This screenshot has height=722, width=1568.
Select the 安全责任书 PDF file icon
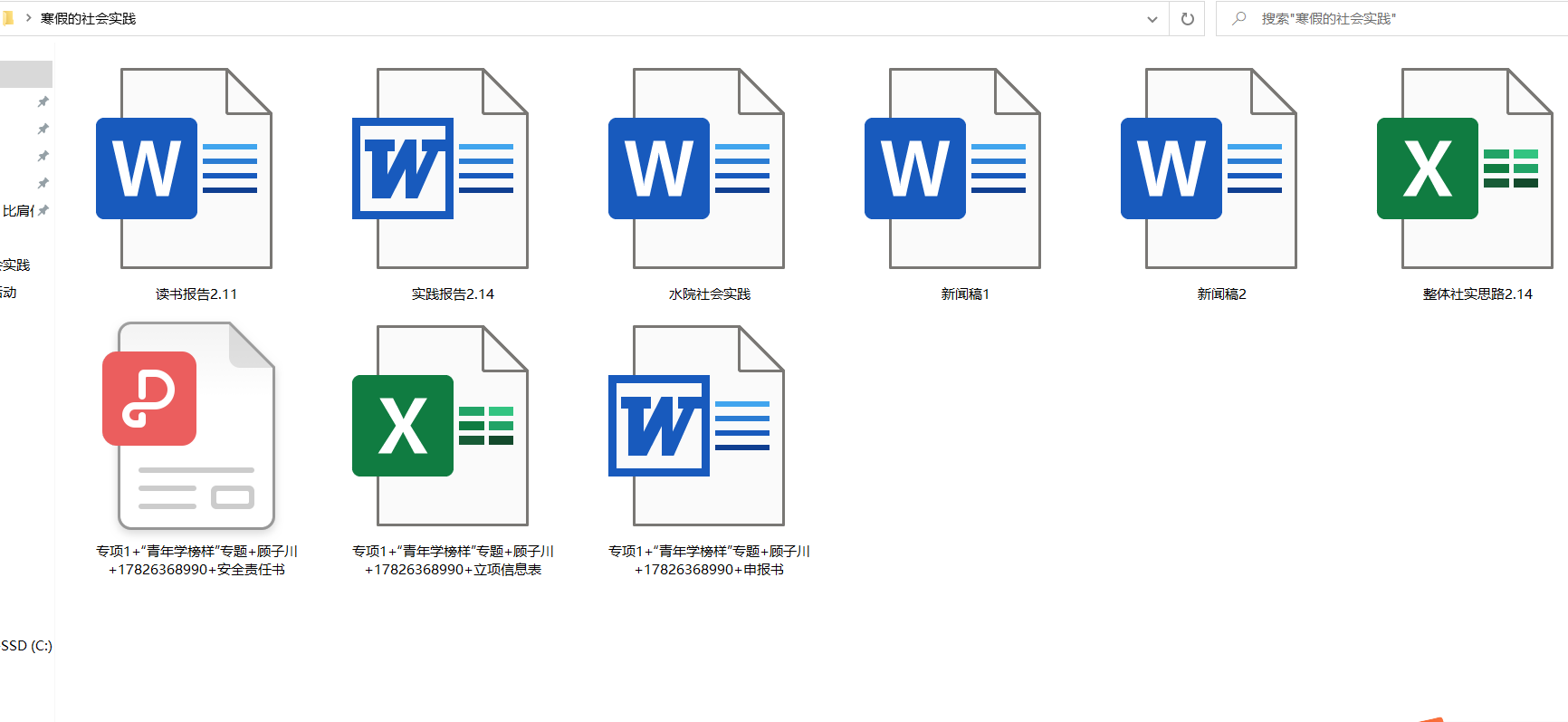pyautogui.click(x=188, y=426)
